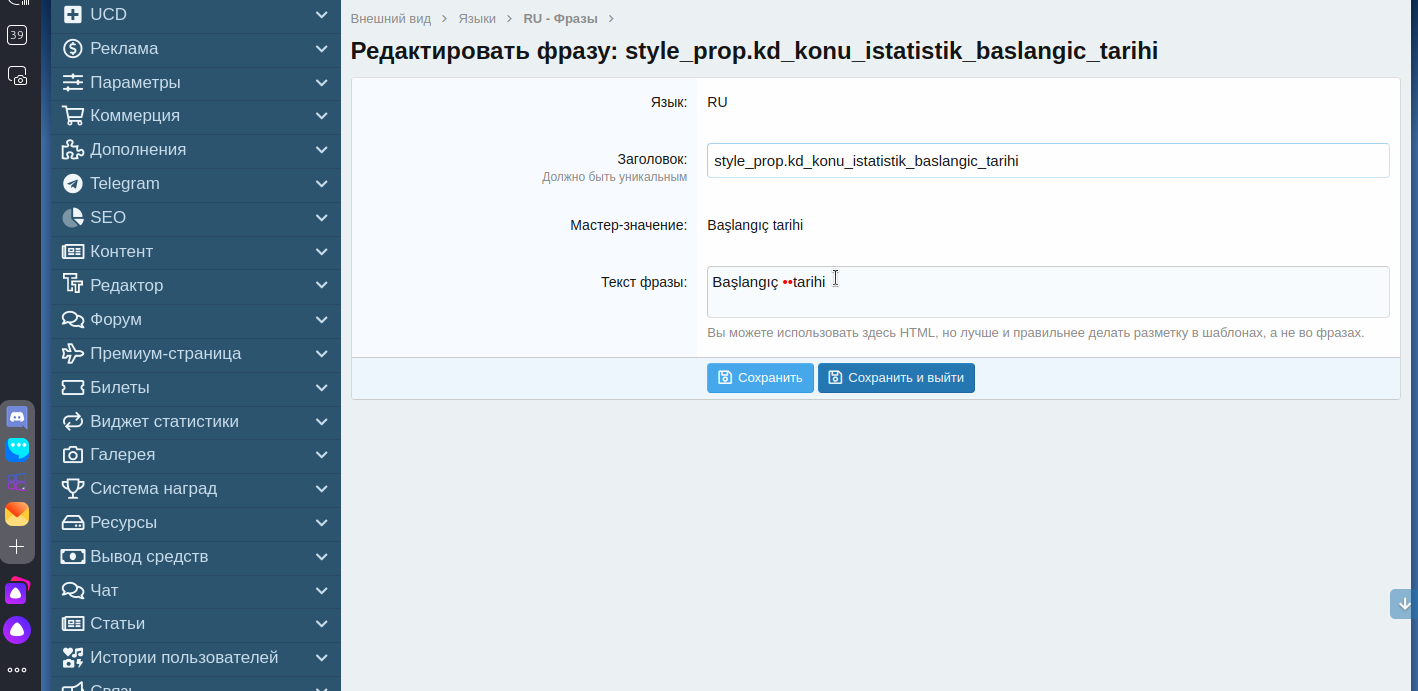Go to Языки breadcrumb link
The image size is (1418, 691).
coord(477,19)
